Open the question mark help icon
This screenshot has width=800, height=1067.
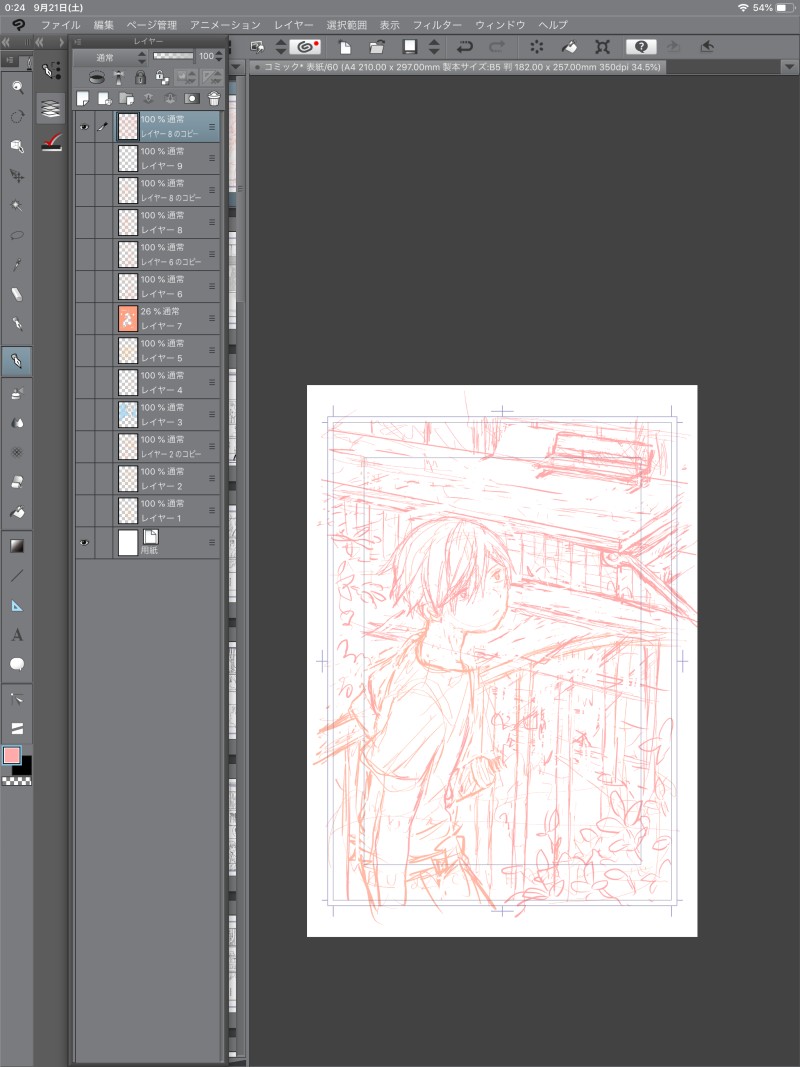tap(641, 47)
